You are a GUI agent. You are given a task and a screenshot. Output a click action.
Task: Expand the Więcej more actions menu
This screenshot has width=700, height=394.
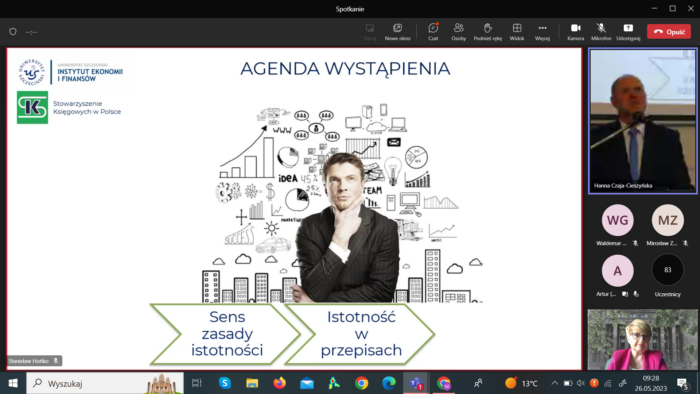[542, 32]
